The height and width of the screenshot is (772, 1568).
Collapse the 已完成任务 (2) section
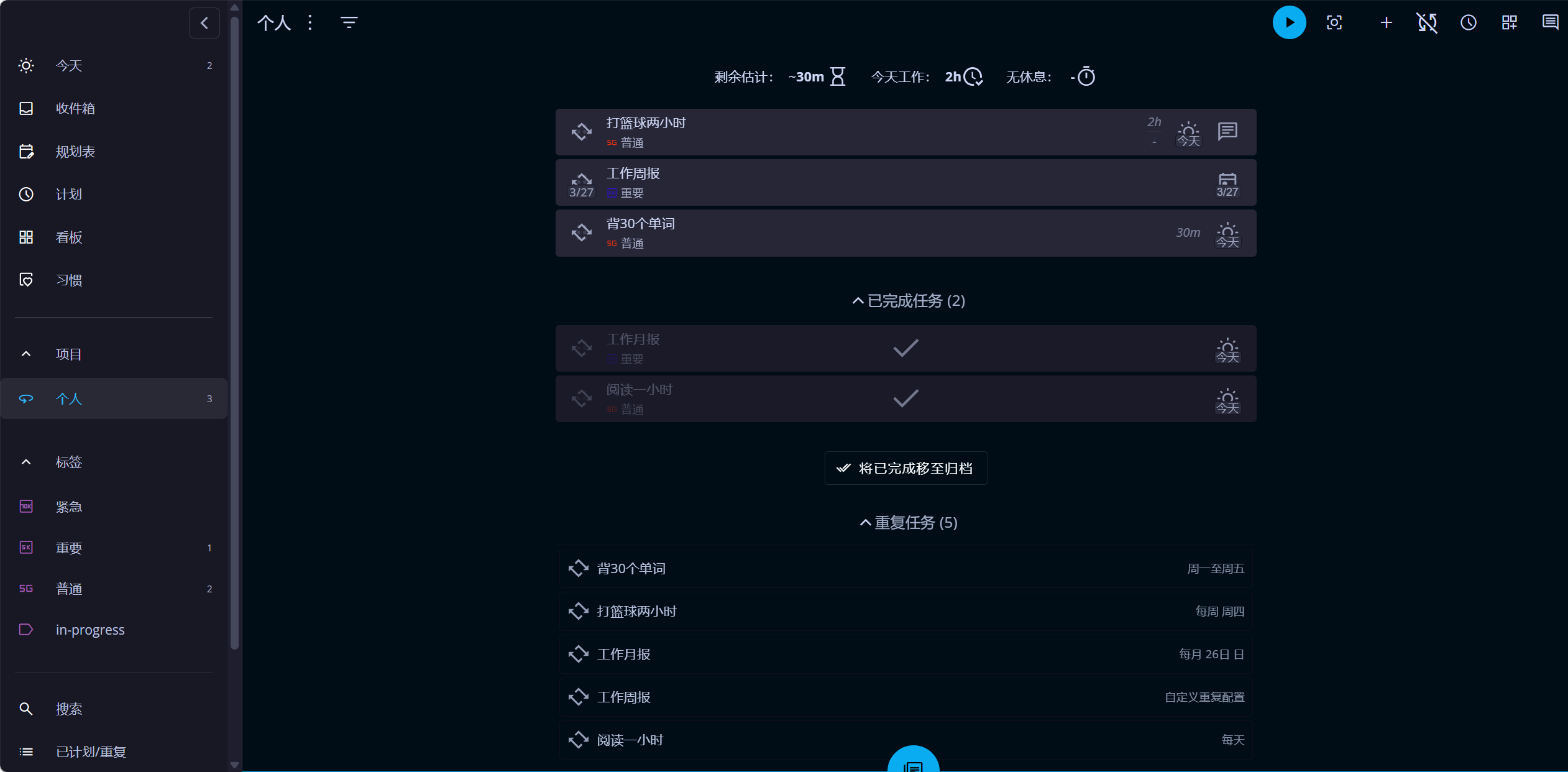(x=907, y=301)
